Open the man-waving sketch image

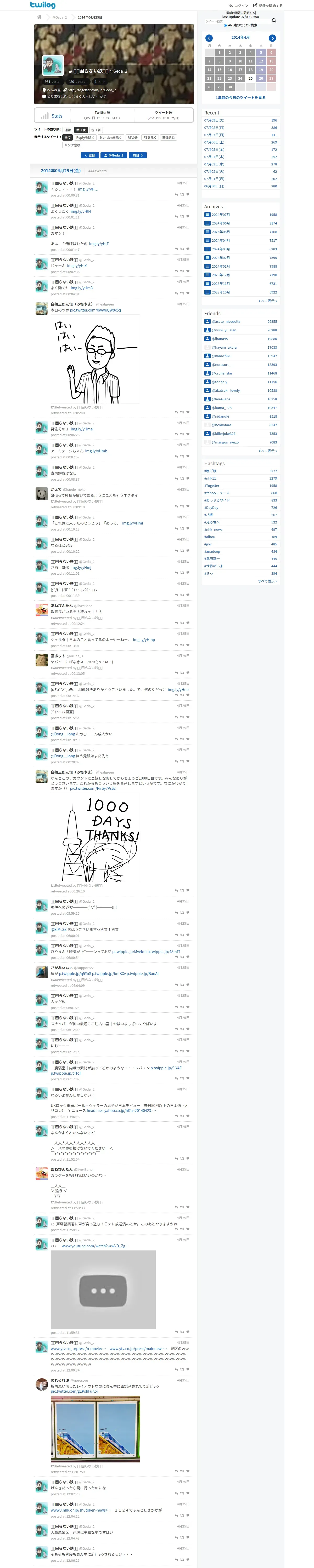tap(96, 359)
